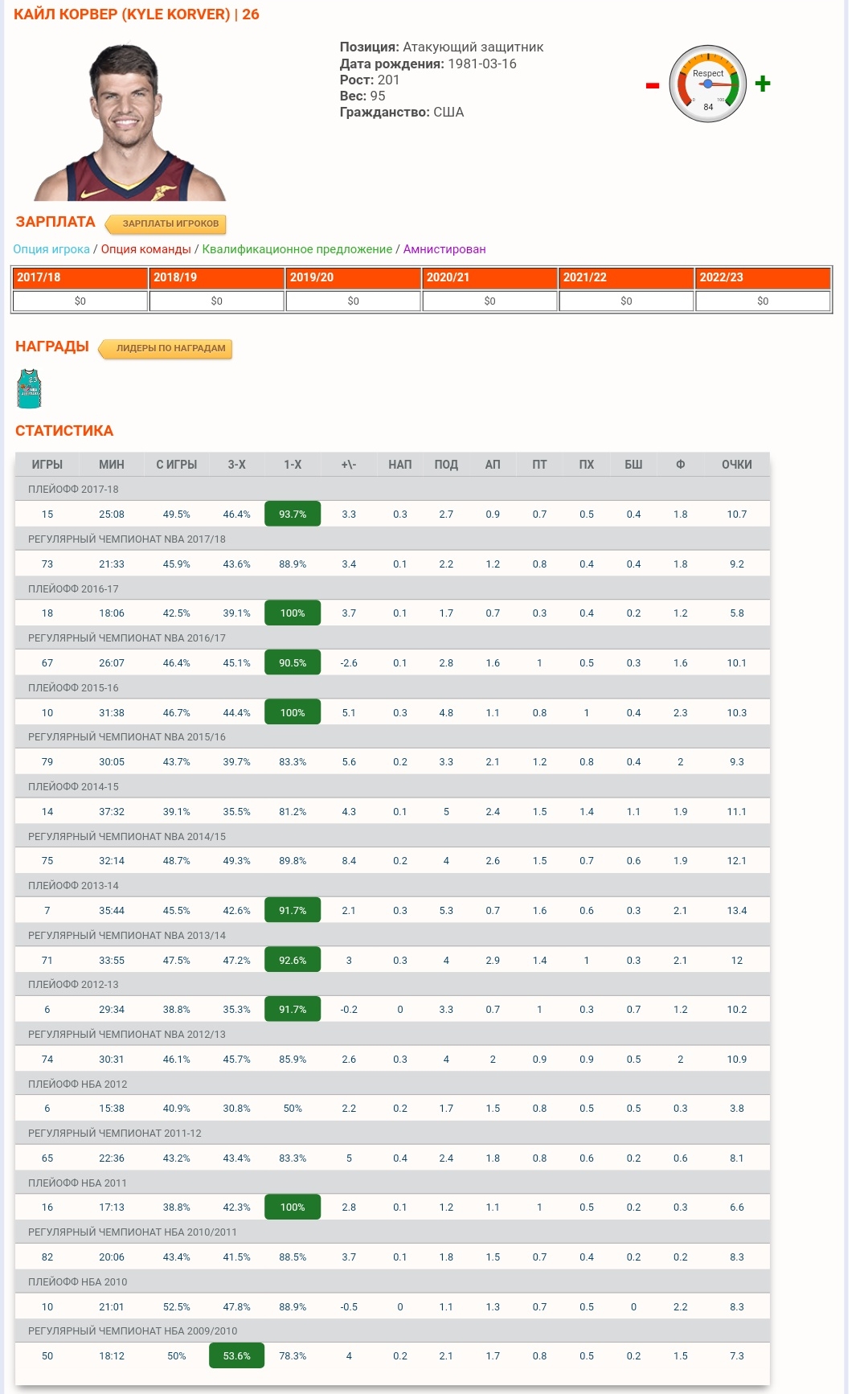This screenshot has height=1394, width=868.
Task: Click the Амнистирован legend text
Action: point(444,249)
